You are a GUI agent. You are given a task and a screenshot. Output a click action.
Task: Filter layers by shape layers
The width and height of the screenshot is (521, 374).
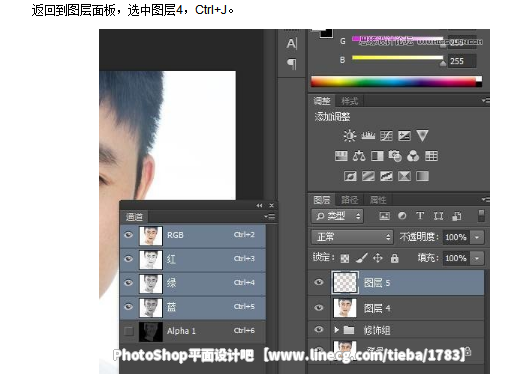438,216
